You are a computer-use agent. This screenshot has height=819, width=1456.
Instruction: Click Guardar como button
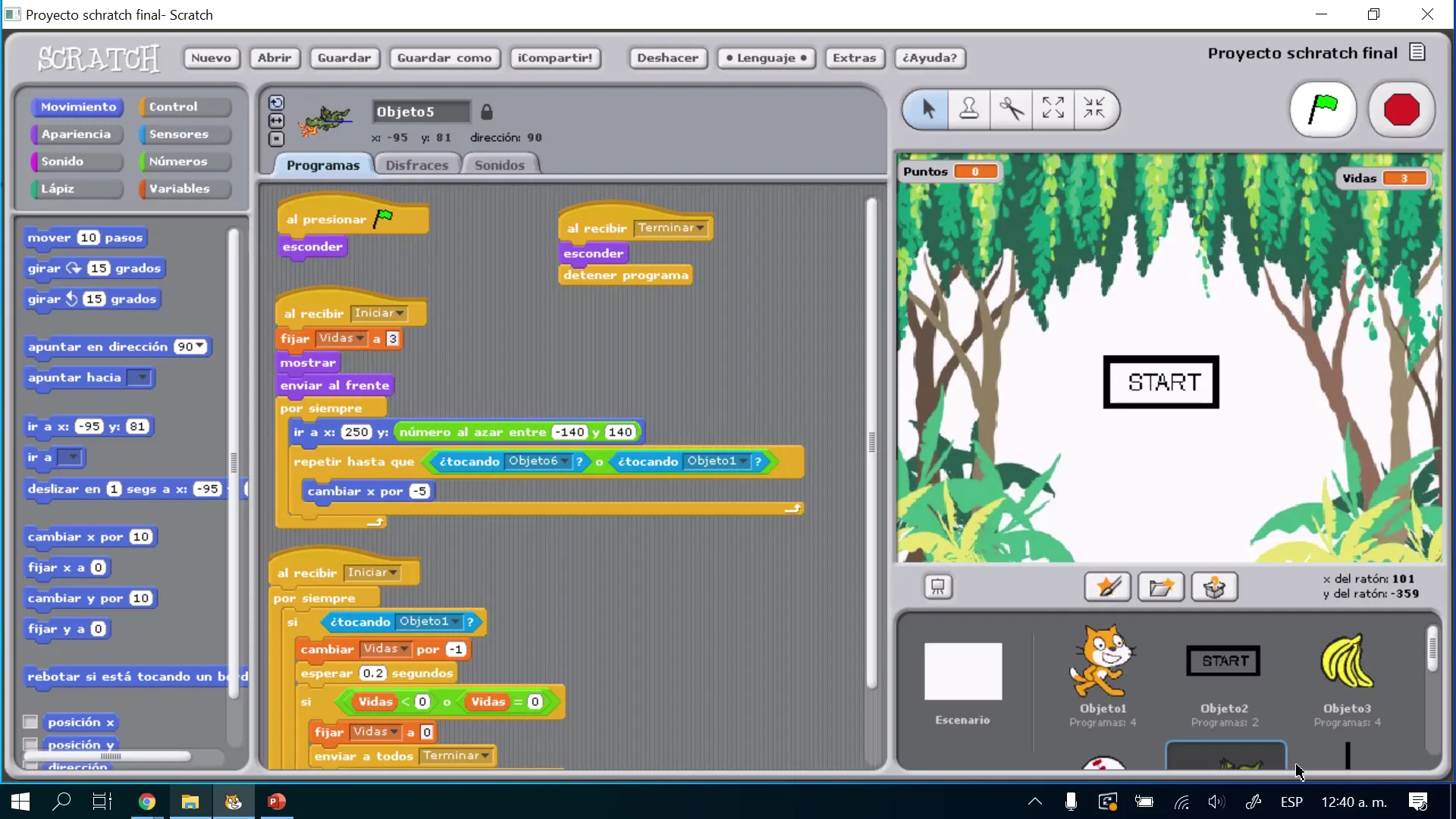444,58
